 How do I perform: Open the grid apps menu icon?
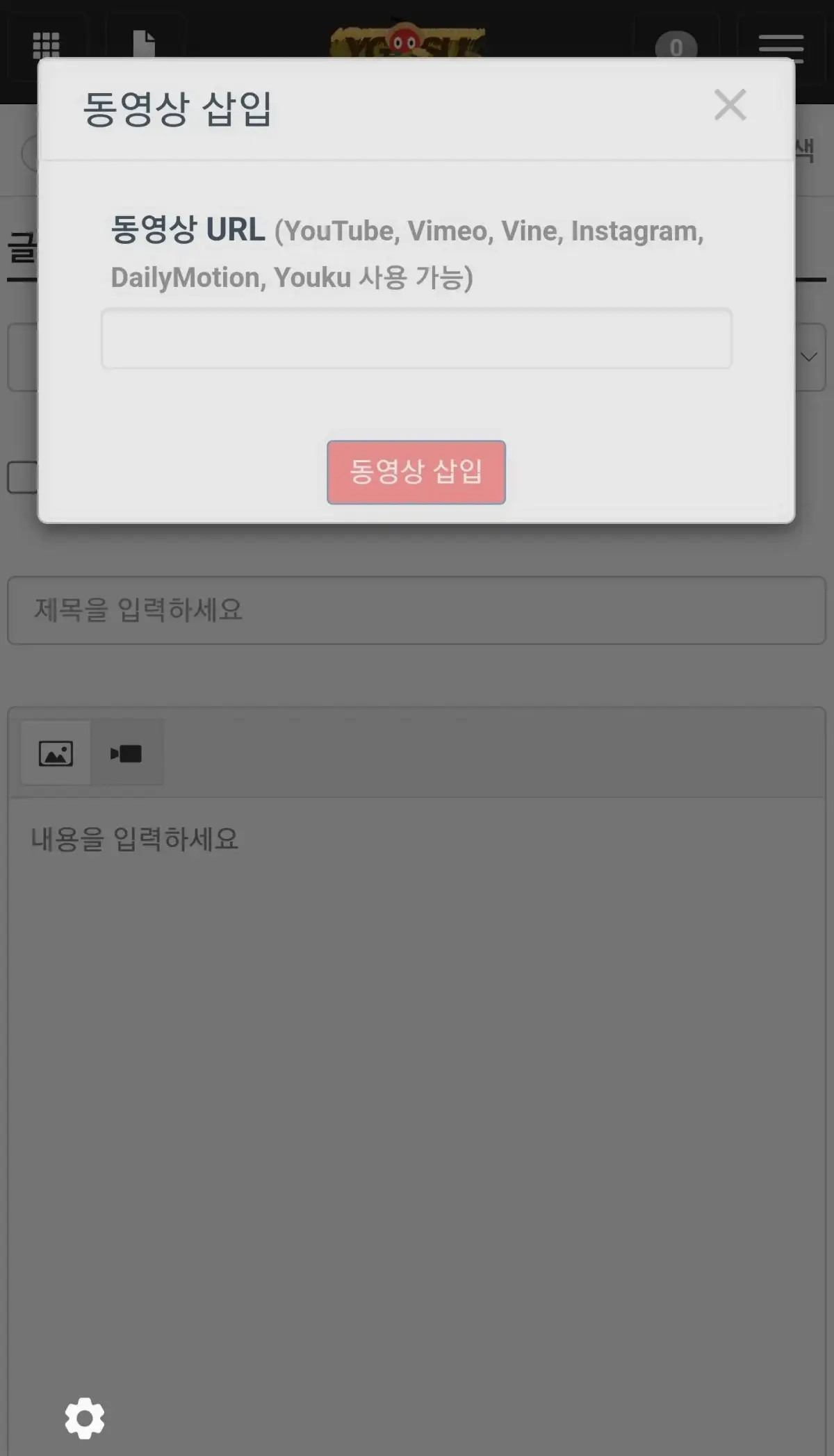47,46
